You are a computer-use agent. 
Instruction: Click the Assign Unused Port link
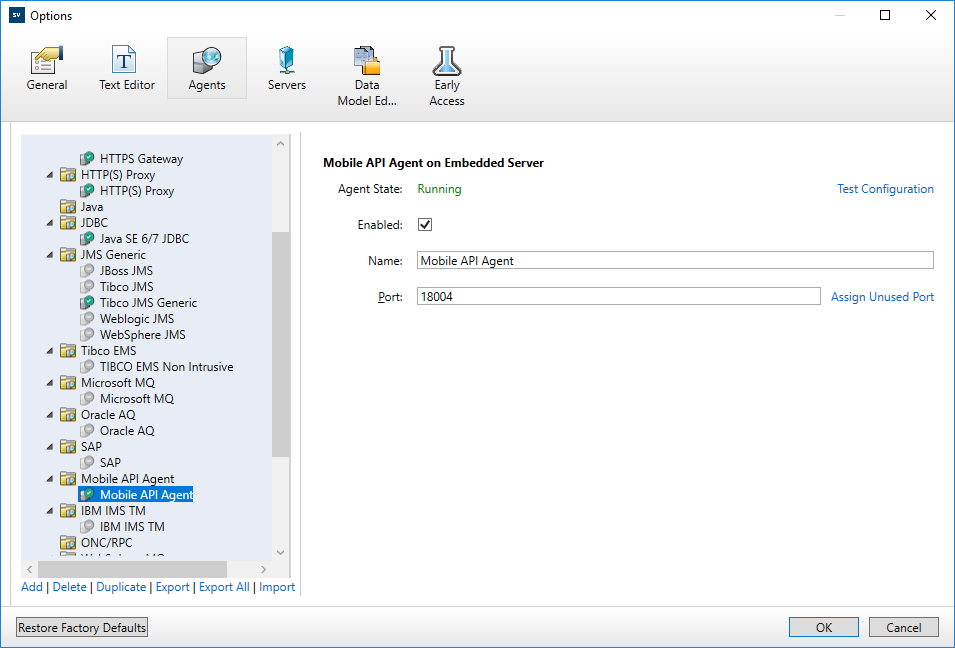tap(882, 297)
